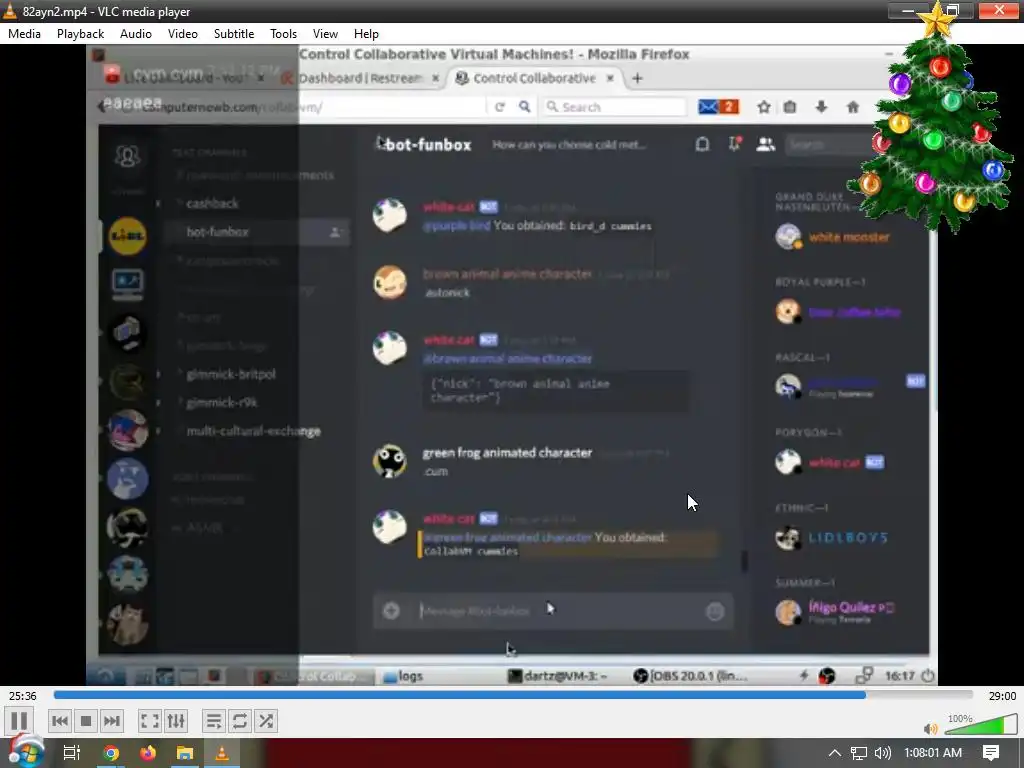Click the message attachment plus icon
This screenshot has height=768, width=1024.
click(x=391, y=611)
